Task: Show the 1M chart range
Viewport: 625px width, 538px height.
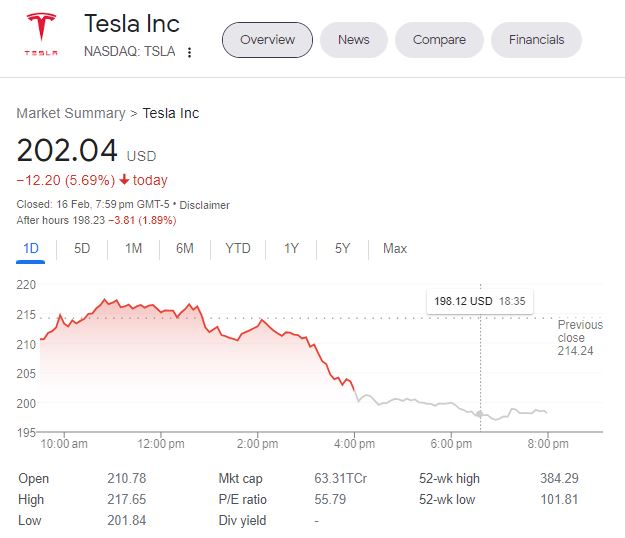Action: click(x=133, y=249)
